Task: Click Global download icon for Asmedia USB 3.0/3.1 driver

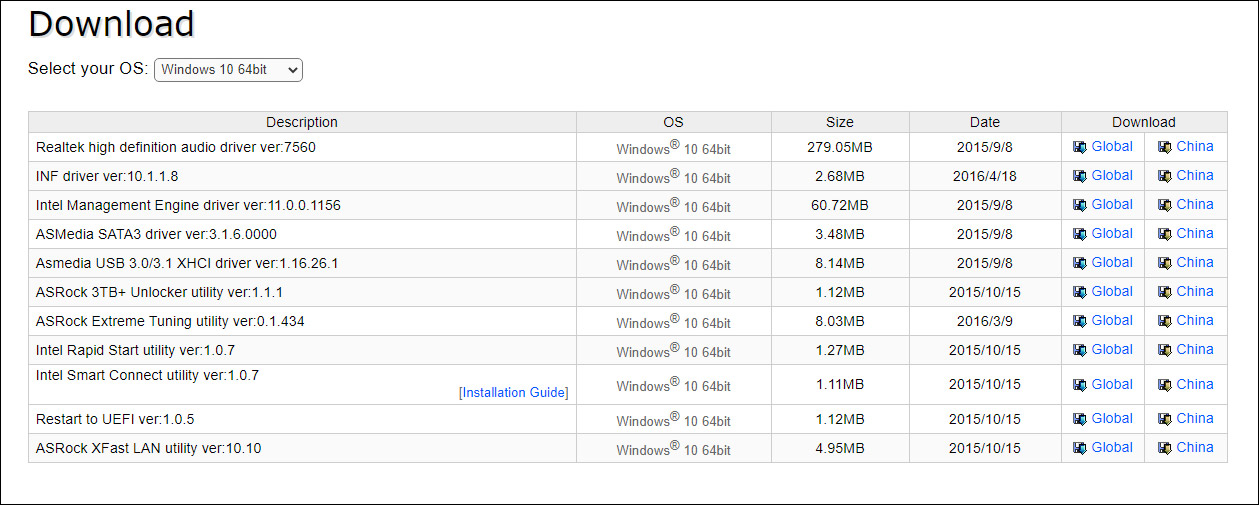Action: tap(1079, 263)
